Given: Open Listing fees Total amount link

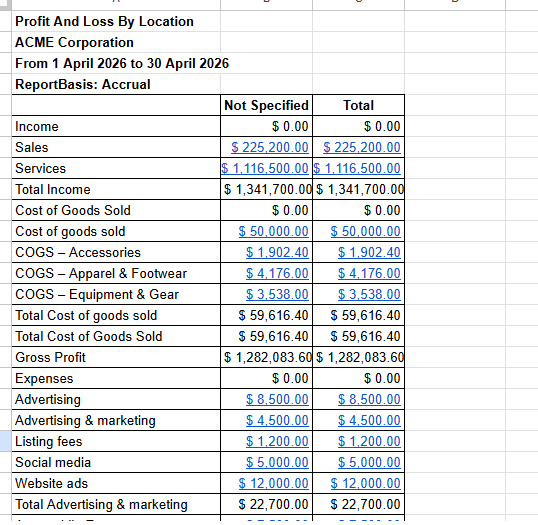Looking at the screenshot, I should pyautogui.click(x=369, y=441).
